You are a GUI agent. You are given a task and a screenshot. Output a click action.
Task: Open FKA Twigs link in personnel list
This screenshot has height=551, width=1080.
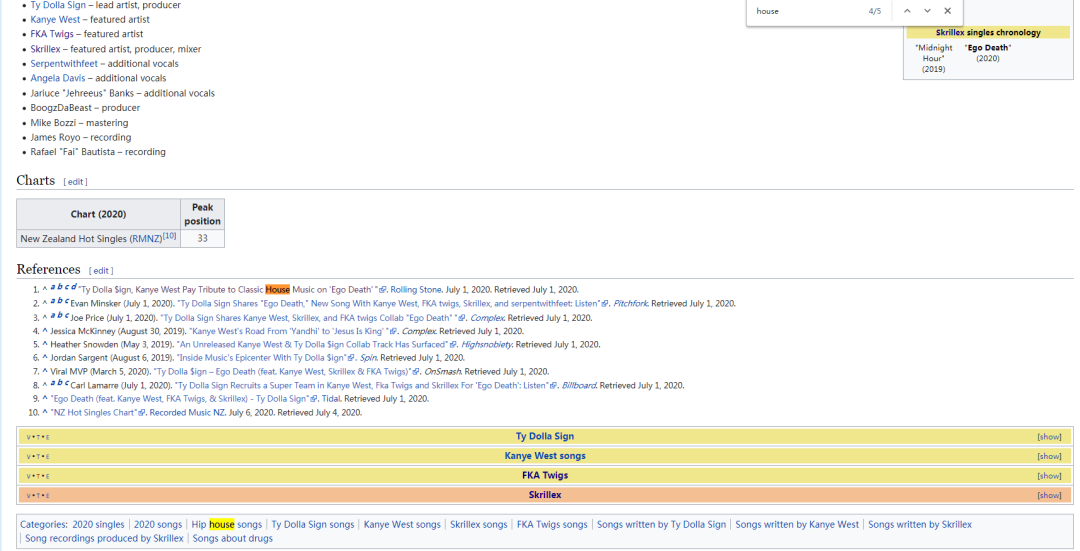coord(52,34)
